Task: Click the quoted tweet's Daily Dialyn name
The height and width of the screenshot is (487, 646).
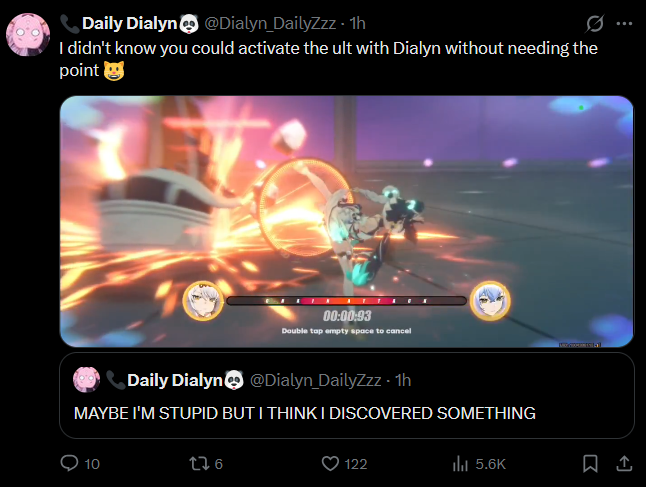Action: [175, 380]
